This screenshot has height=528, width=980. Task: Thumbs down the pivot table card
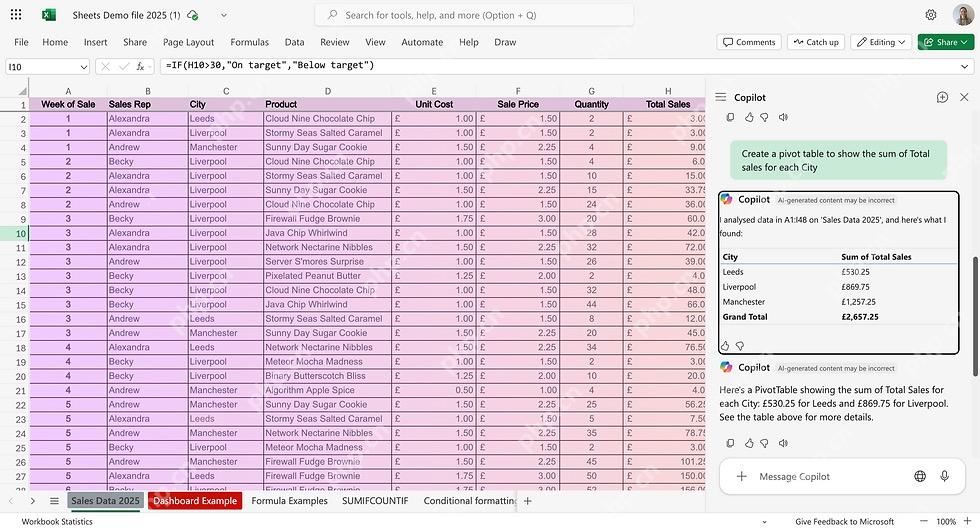[740, 346]
